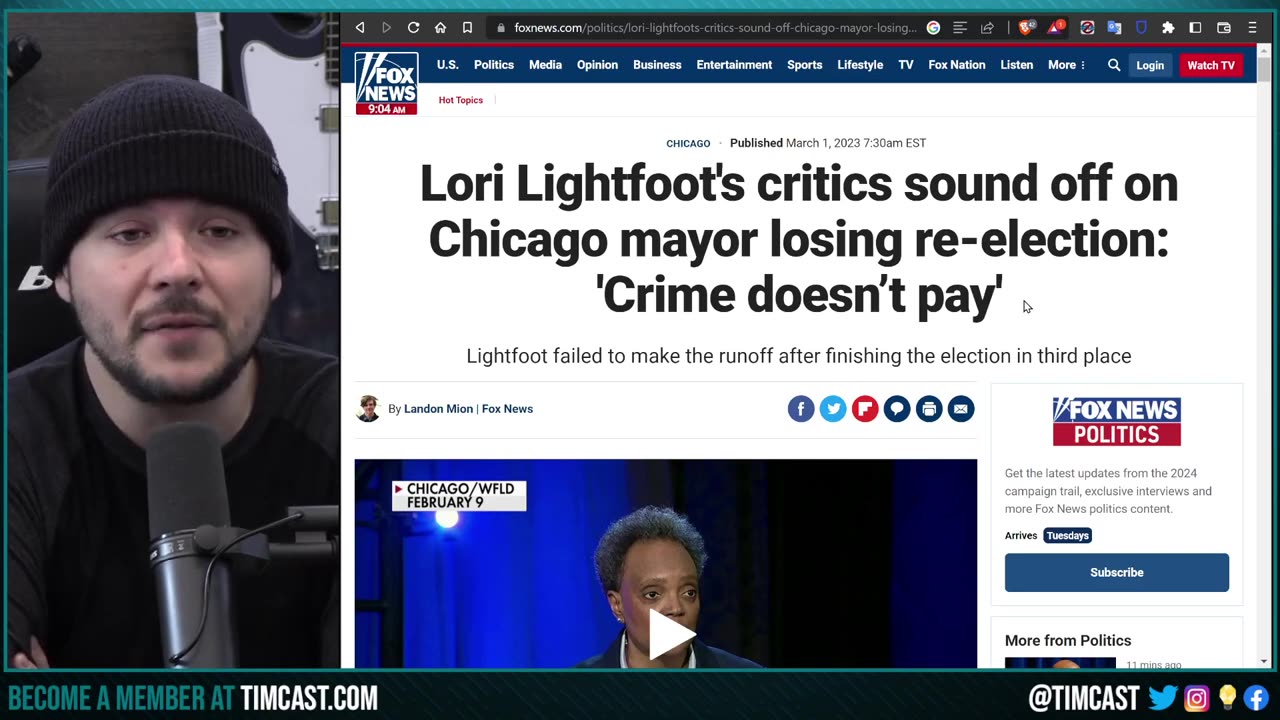Click the More from Politics heading
Screen dimensions: 1280x720
tap(1068, 641)
